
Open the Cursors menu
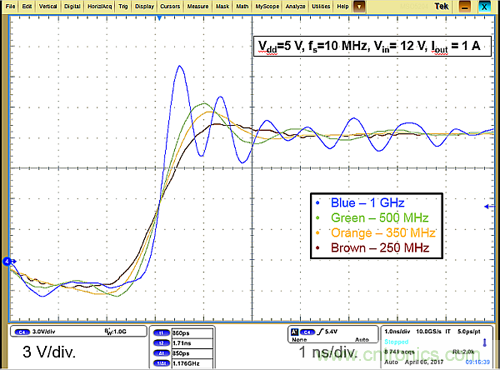click(170, 6)
